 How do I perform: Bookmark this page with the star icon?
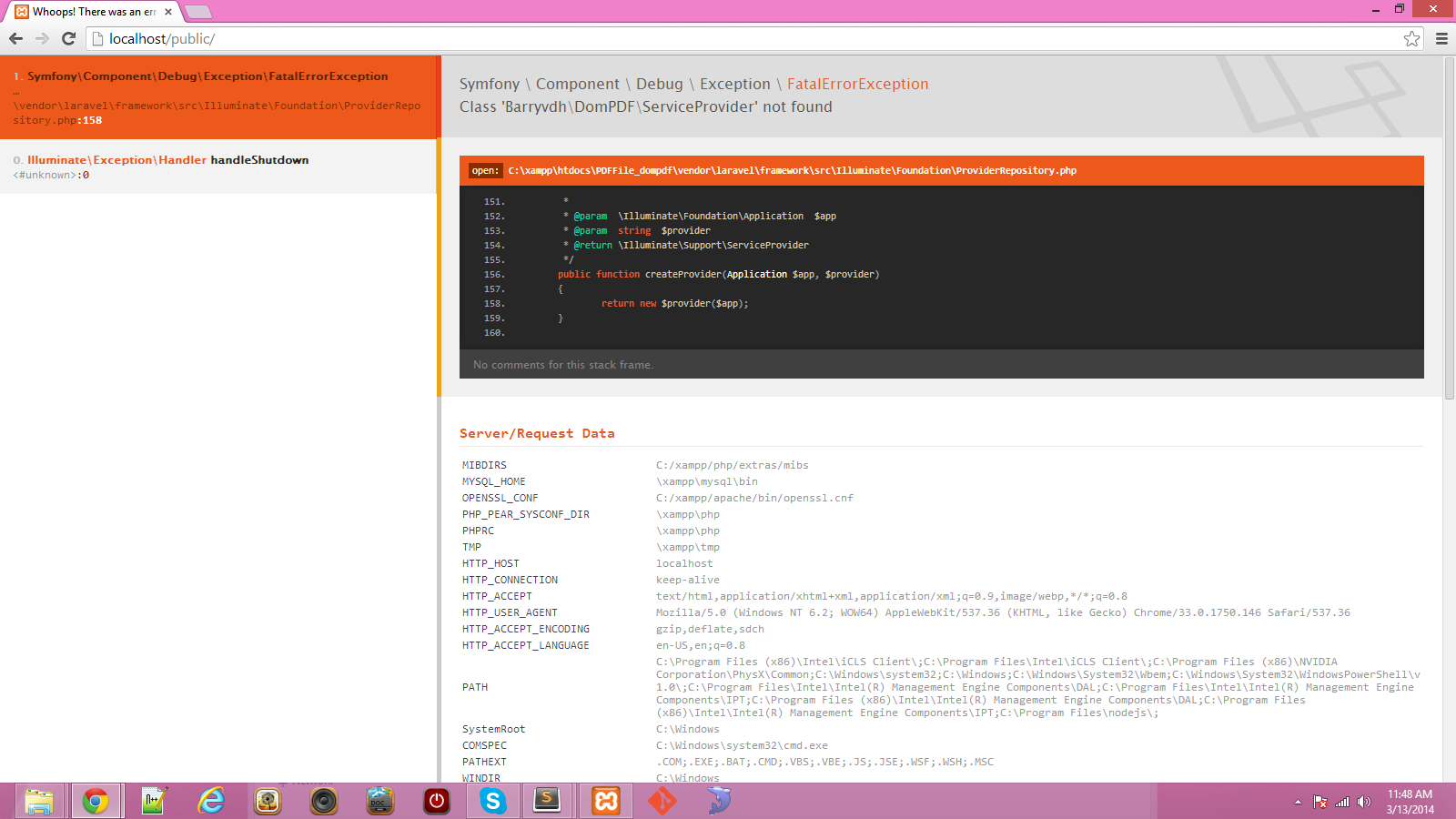(1411, 38)
